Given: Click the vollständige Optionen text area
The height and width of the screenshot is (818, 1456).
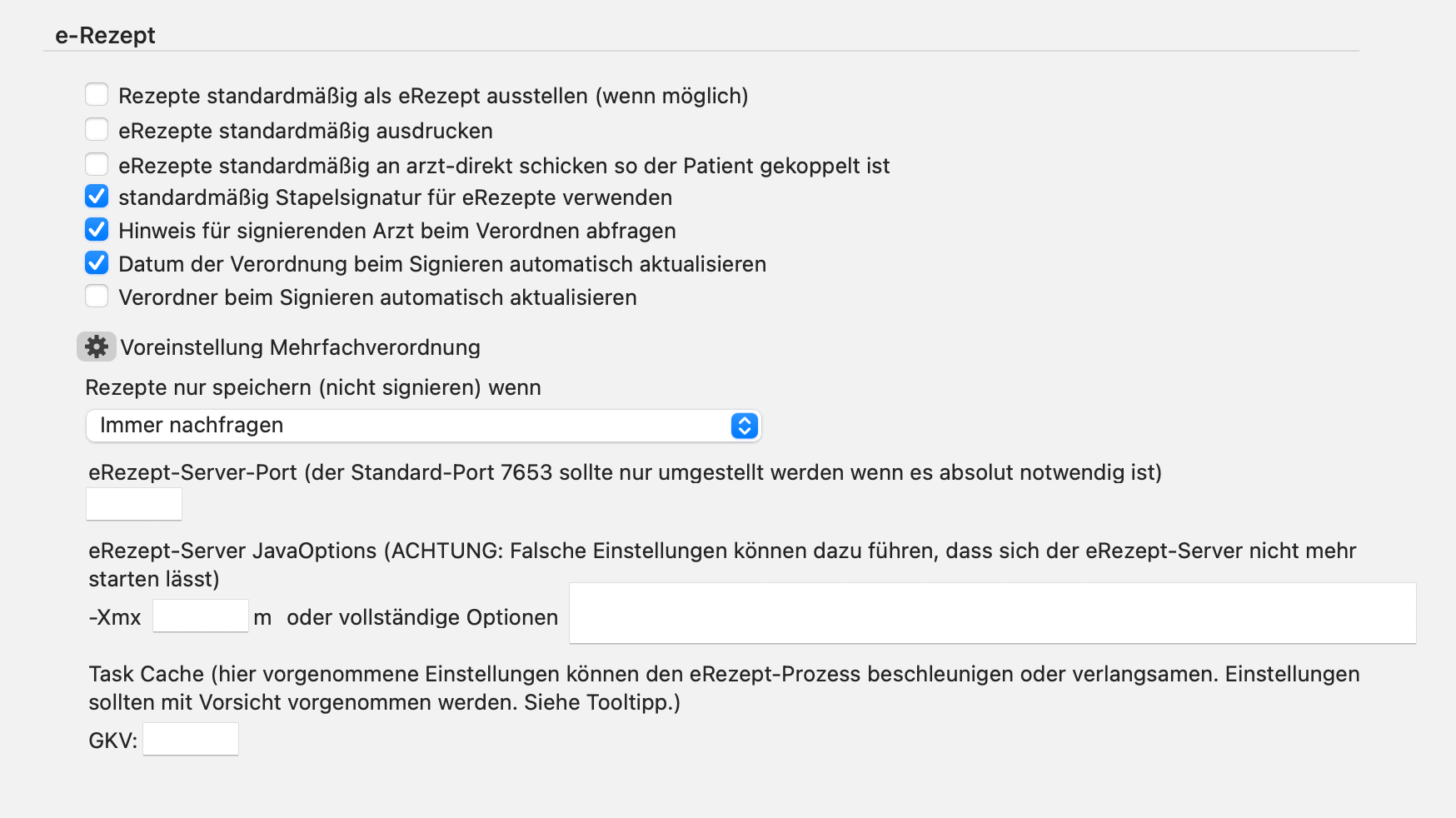Looking at the screenshot, I should [993, 613].
